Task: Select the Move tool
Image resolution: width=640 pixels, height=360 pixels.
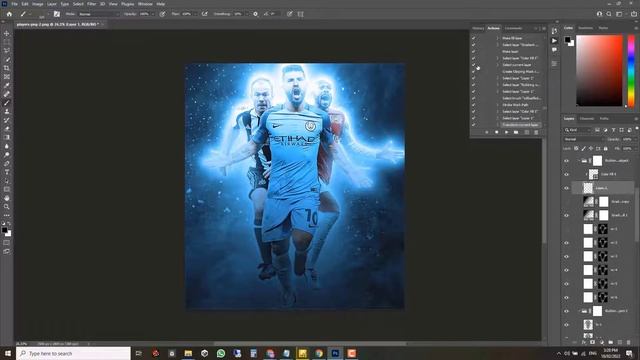Action: coord(7,33)
